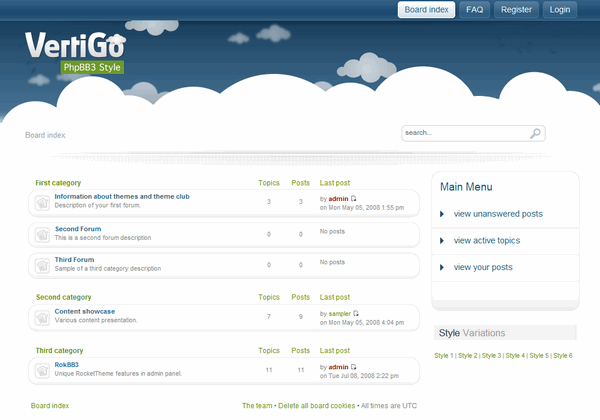Switch to Style 6 variation

tap(562, 355)
